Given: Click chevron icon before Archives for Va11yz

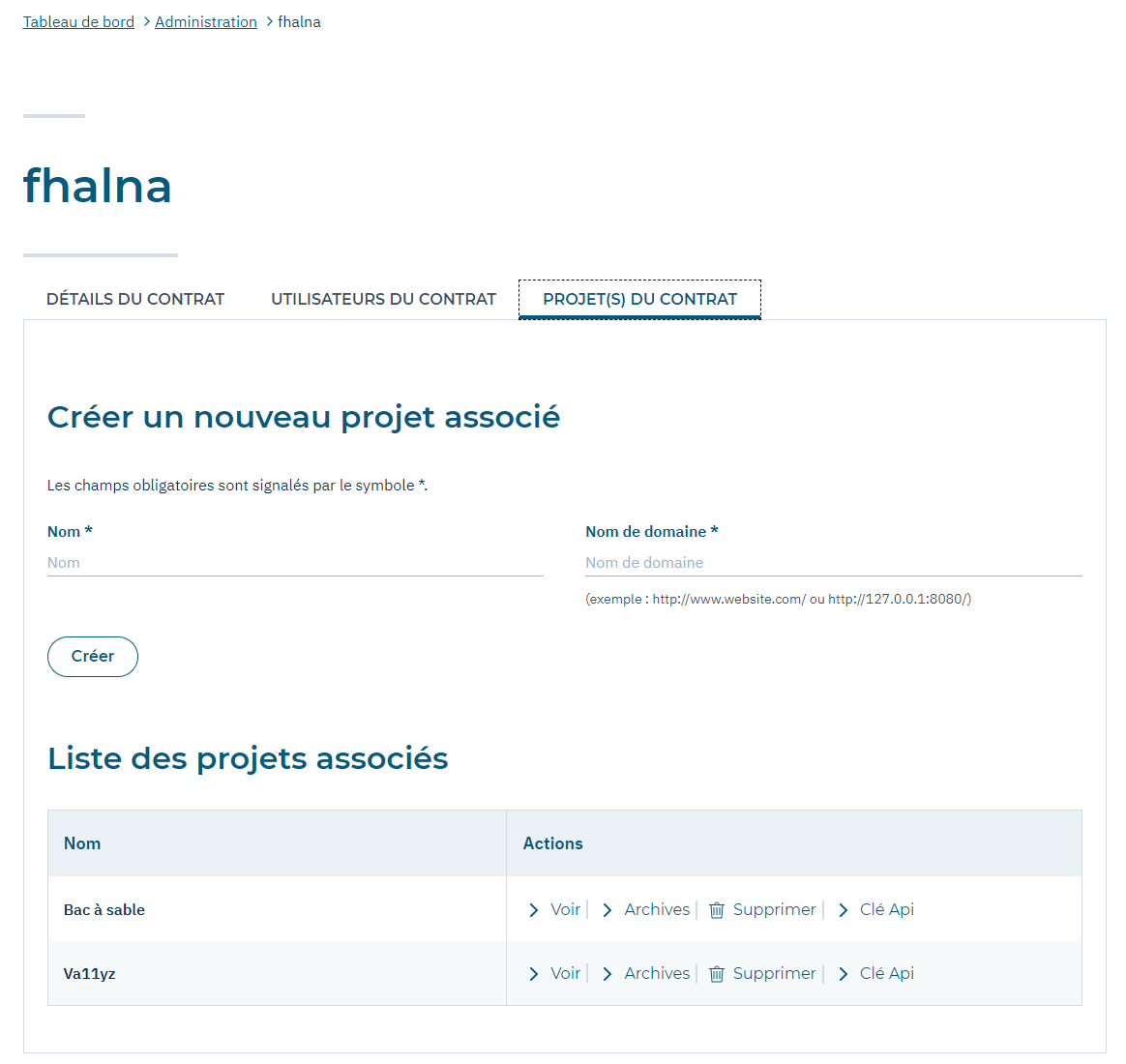Looking at the screenshot, I should [x=607, y=974].
